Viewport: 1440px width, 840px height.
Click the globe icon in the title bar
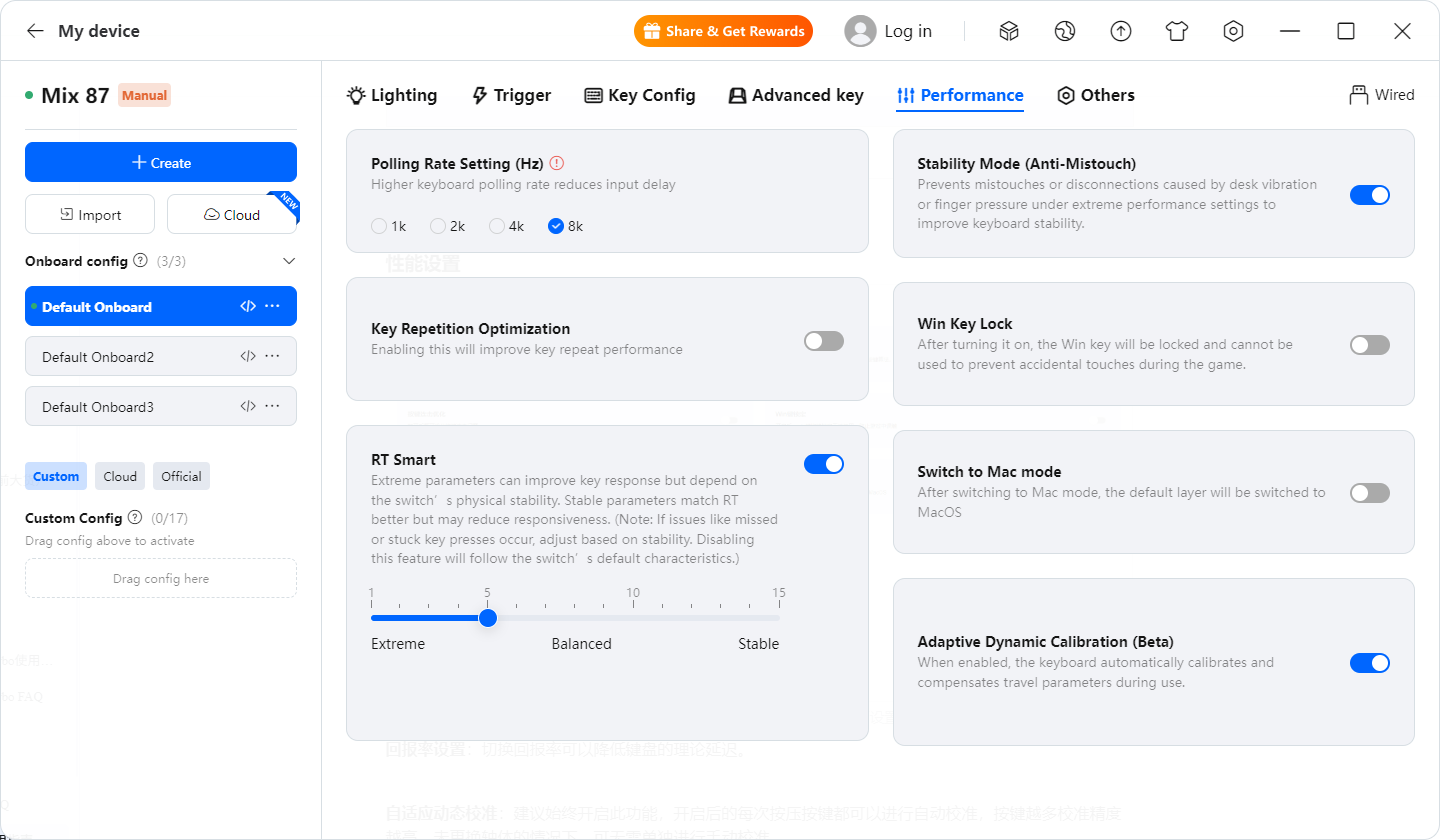1065,31
